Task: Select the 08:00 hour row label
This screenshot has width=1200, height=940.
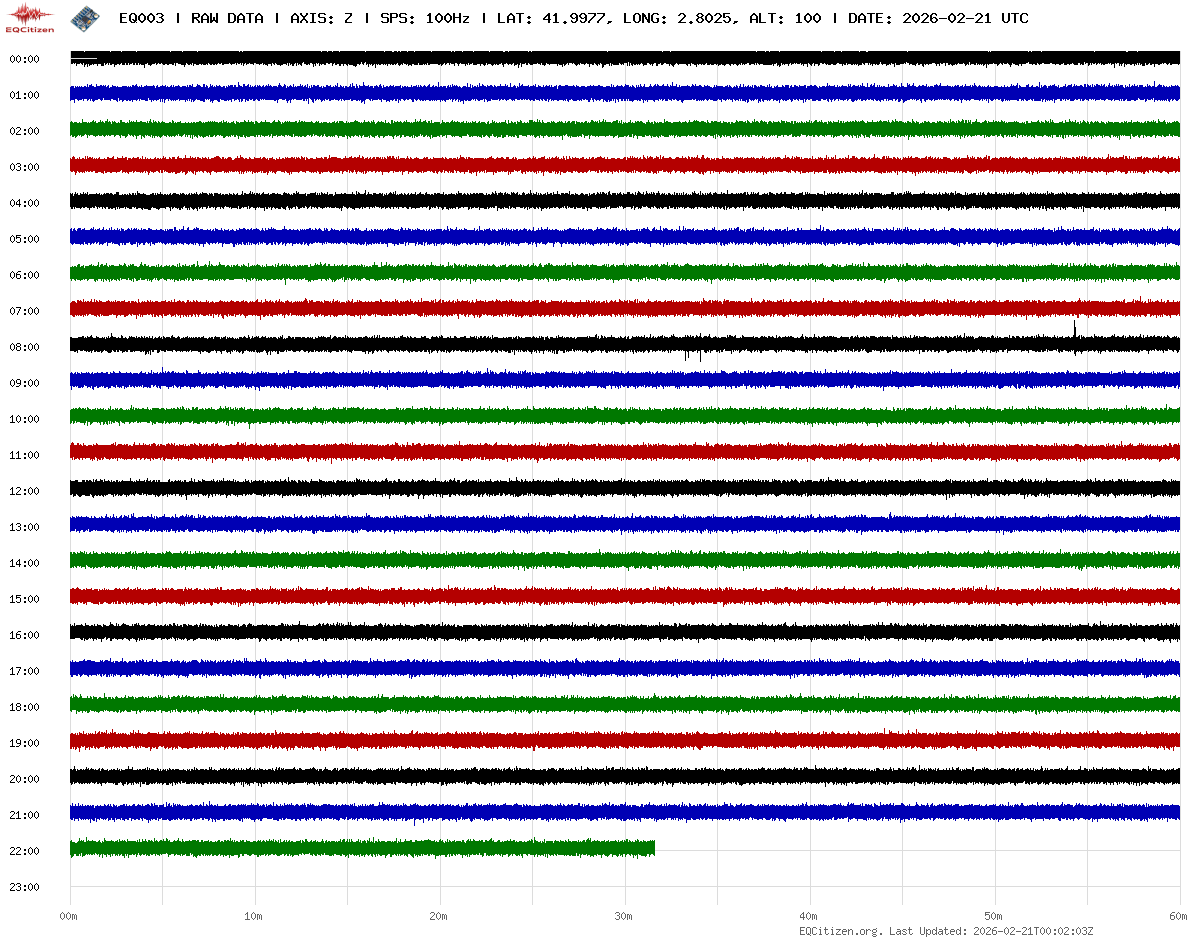Action: tap(24, 348)
